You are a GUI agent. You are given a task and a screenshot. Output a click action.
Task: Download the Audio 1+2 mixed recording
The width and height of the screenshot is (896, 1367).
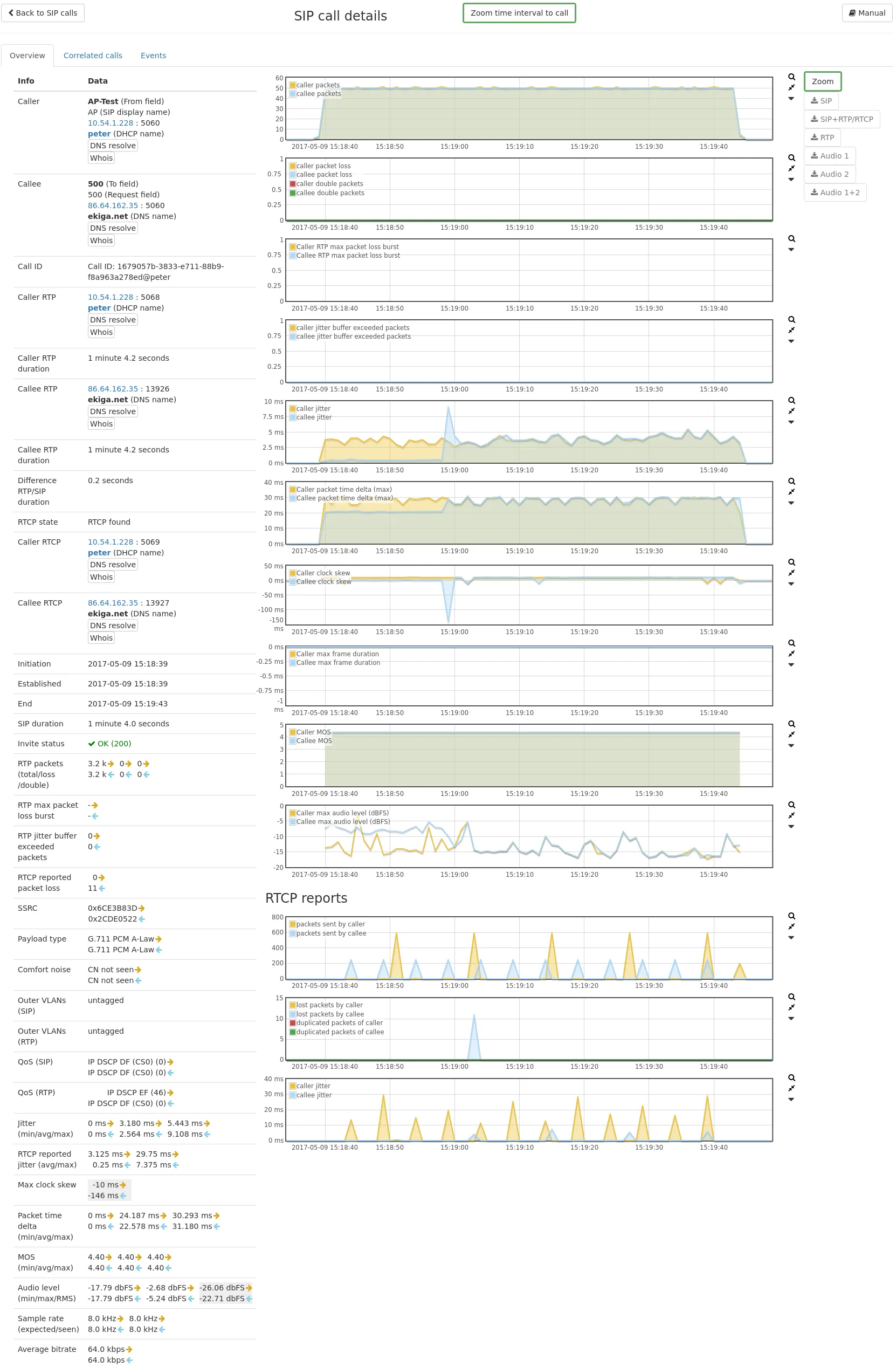pyautogui.click(x=835, y=193)
